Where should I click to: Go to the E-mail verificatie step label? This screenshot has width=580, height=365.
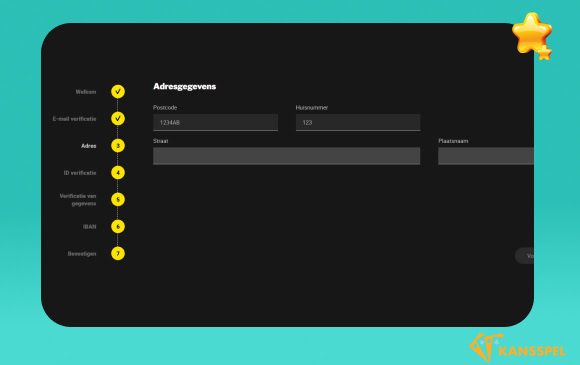click(74, 119)
